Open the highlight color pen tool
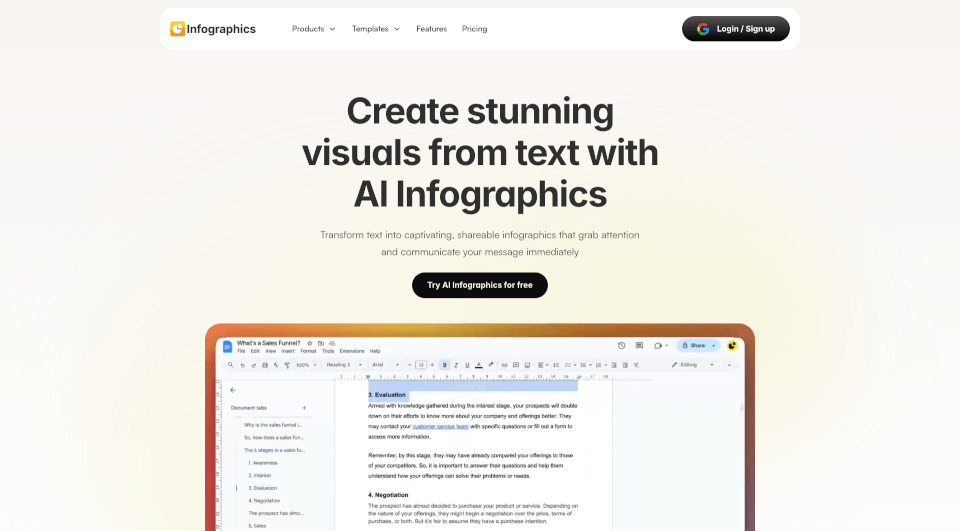 (x=491, y=364)
